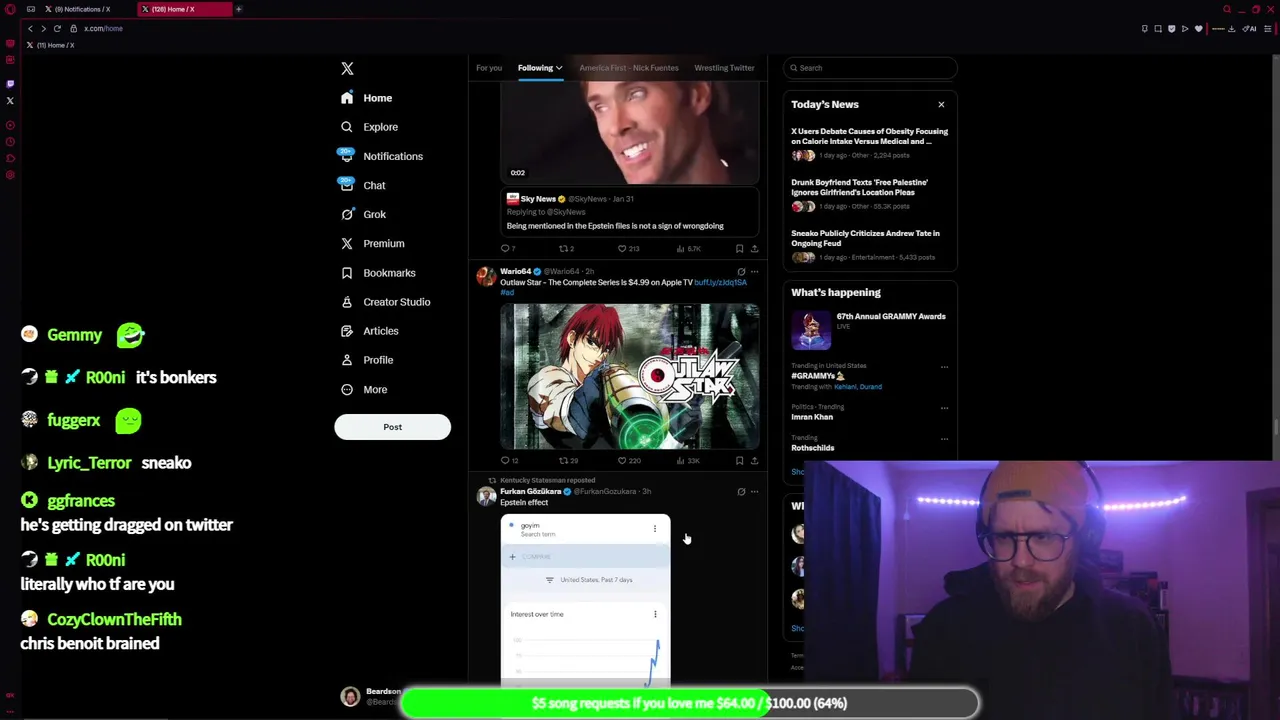
Task: Open Opera settings gear in browser sidebar
Action: [10, 175]
